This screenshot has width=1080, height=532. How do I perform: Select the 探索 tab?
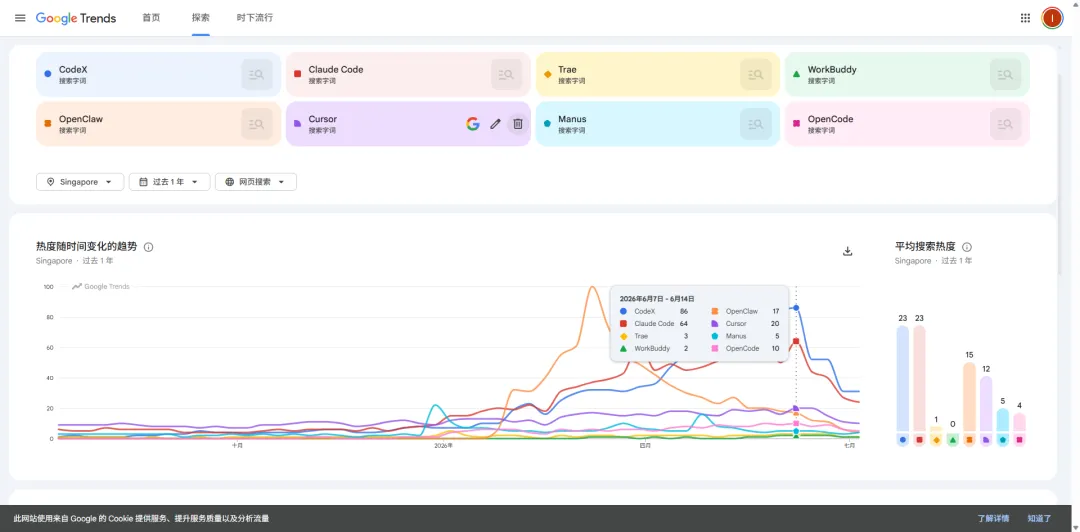(200, 18)
